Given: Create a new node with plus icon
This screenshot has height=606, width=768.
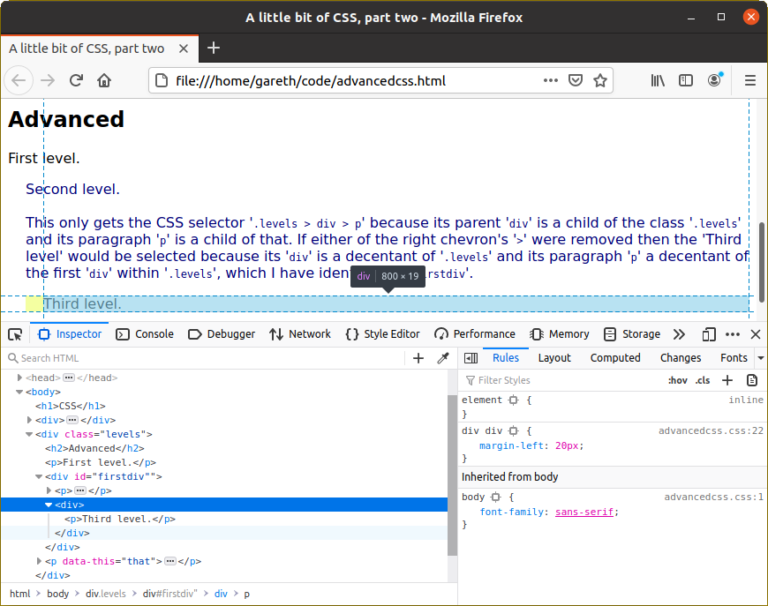Looking at the screenshot, I should point(418,358).
